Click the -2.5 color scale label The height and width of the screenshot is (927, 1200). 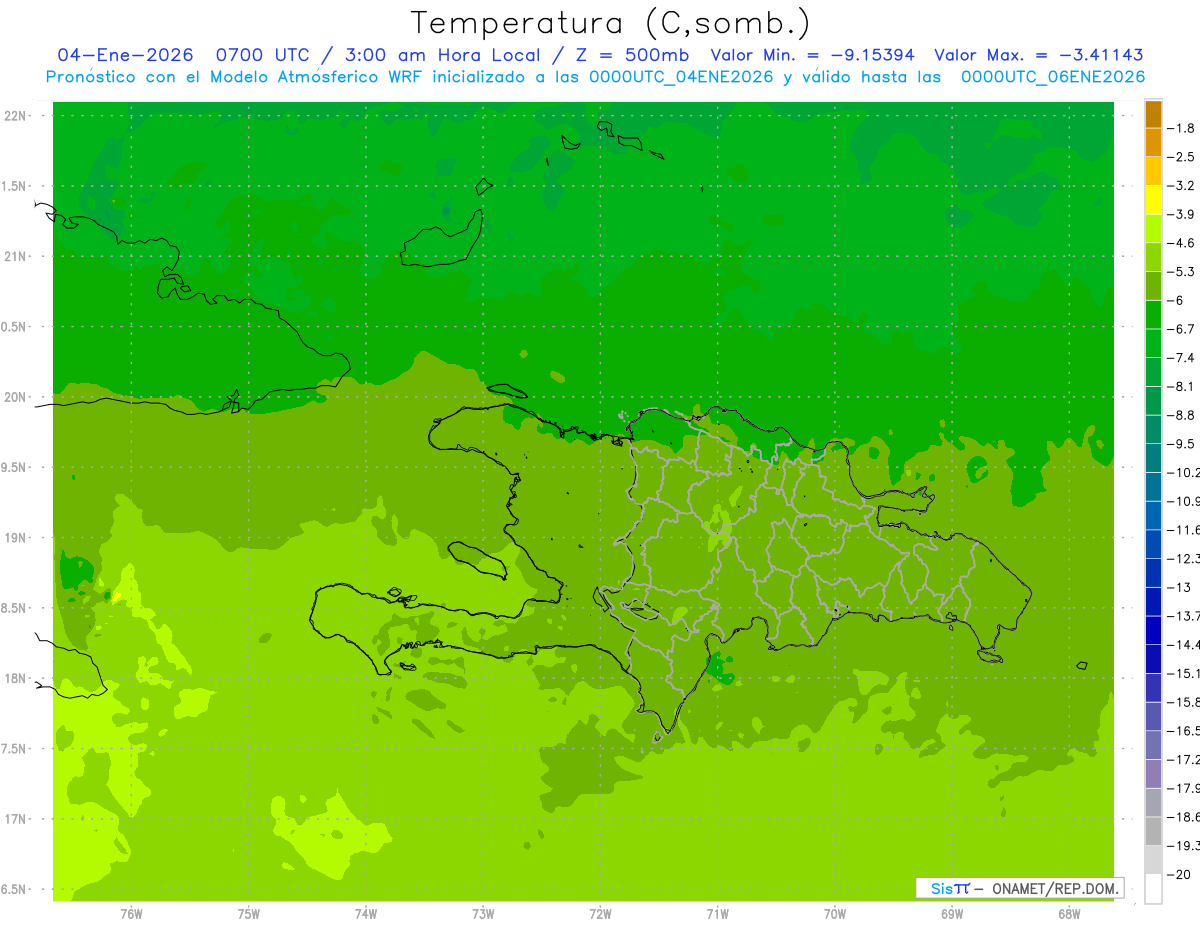click(1180, 157)
